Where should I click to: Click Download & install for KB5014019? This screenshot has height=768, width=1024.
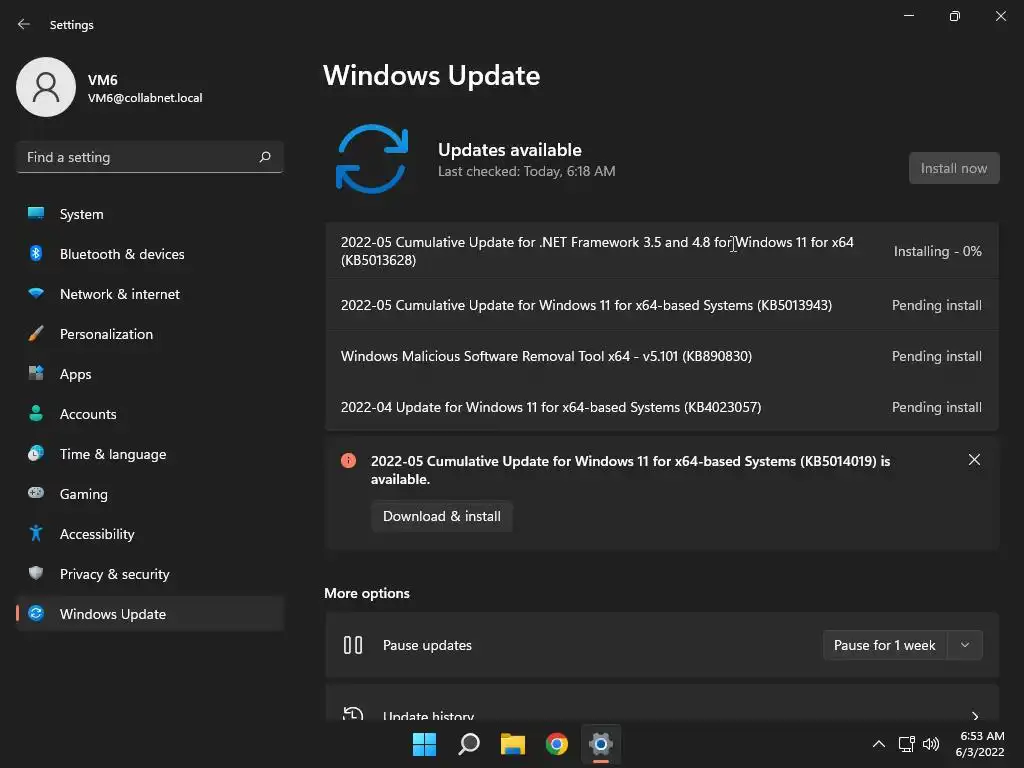click(441, 516)
